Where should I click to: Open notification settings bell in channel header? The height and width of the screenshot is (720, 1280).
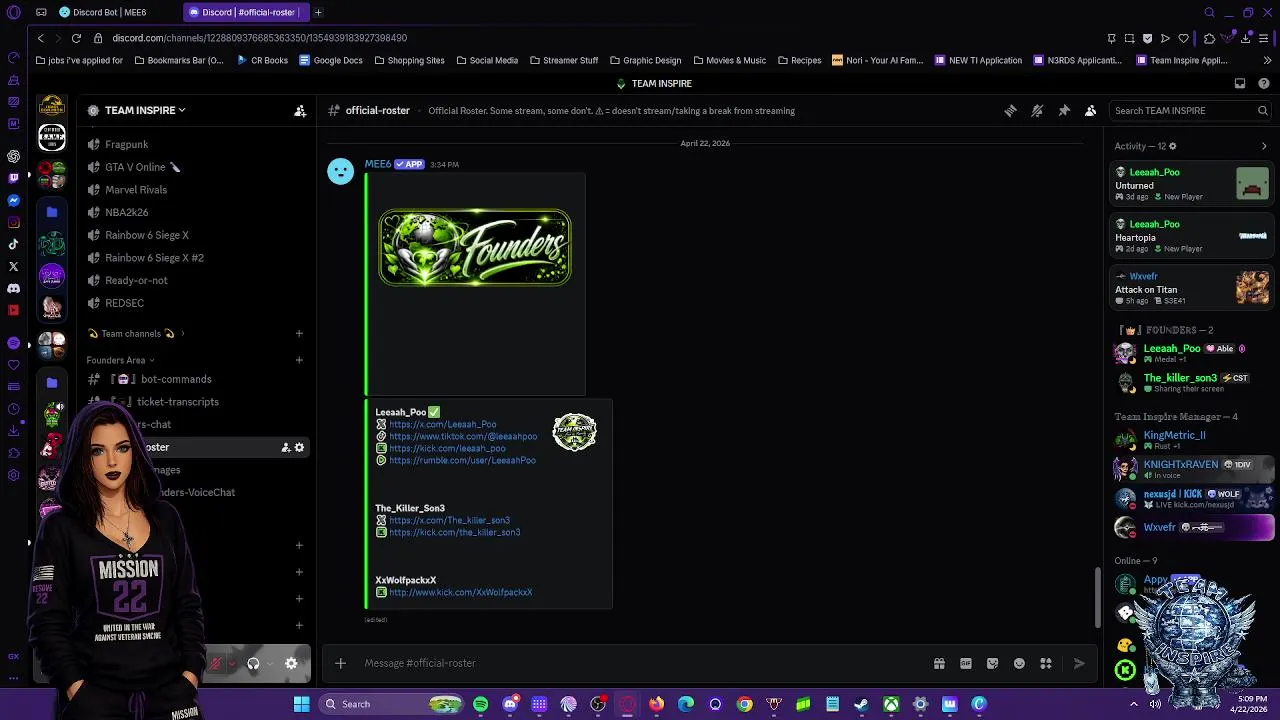click(x=1037, y=111)
